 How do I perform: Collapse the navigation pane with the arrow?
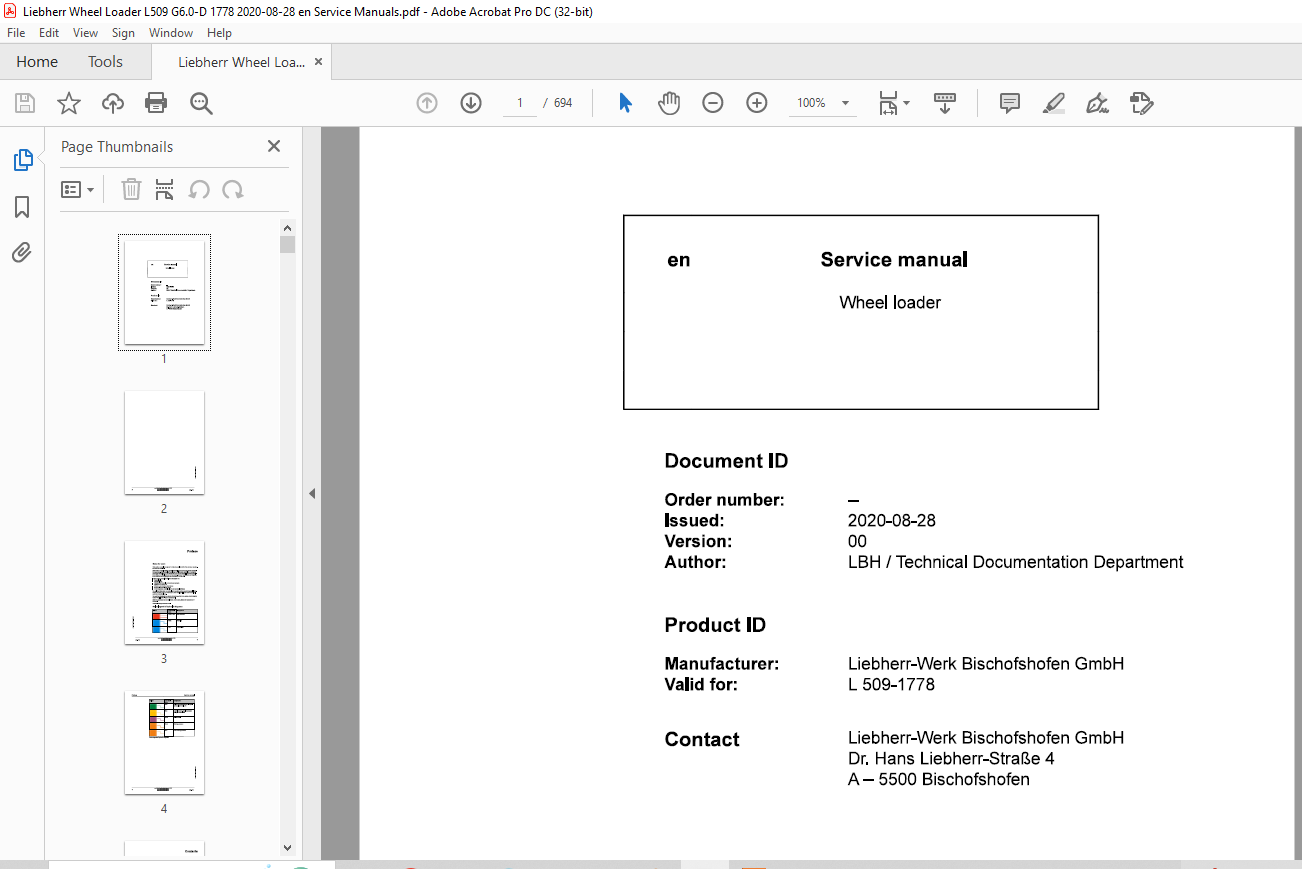tap(312, 493)
